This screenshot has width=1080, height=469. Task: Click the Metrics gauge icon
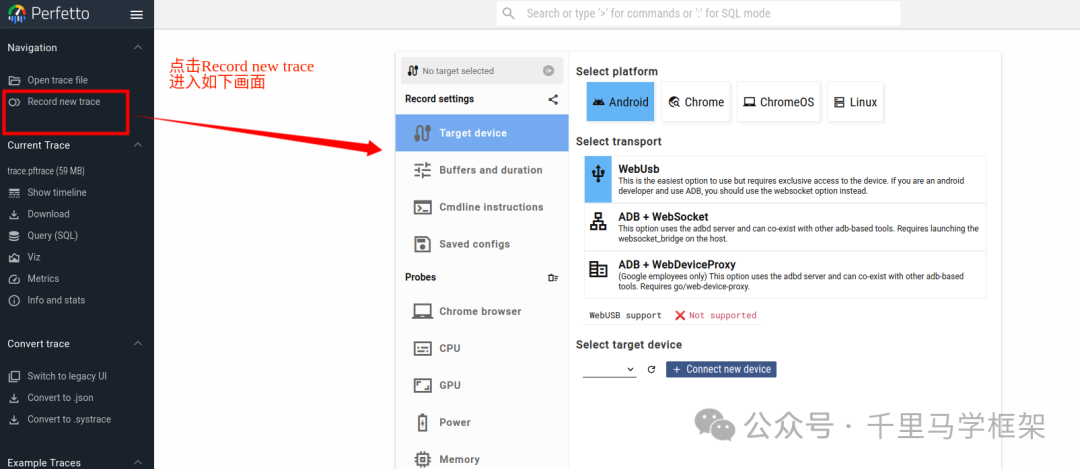14,279
